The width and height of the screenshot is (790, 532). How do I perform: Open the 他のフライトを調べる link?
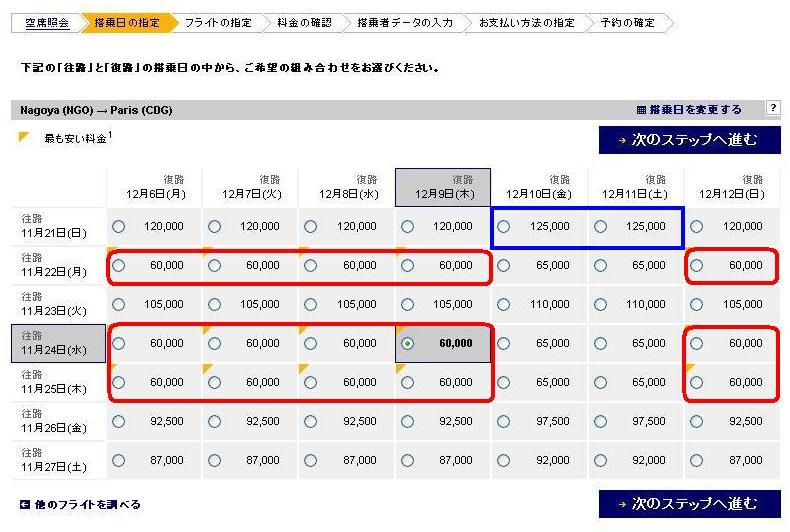(87, 505)
